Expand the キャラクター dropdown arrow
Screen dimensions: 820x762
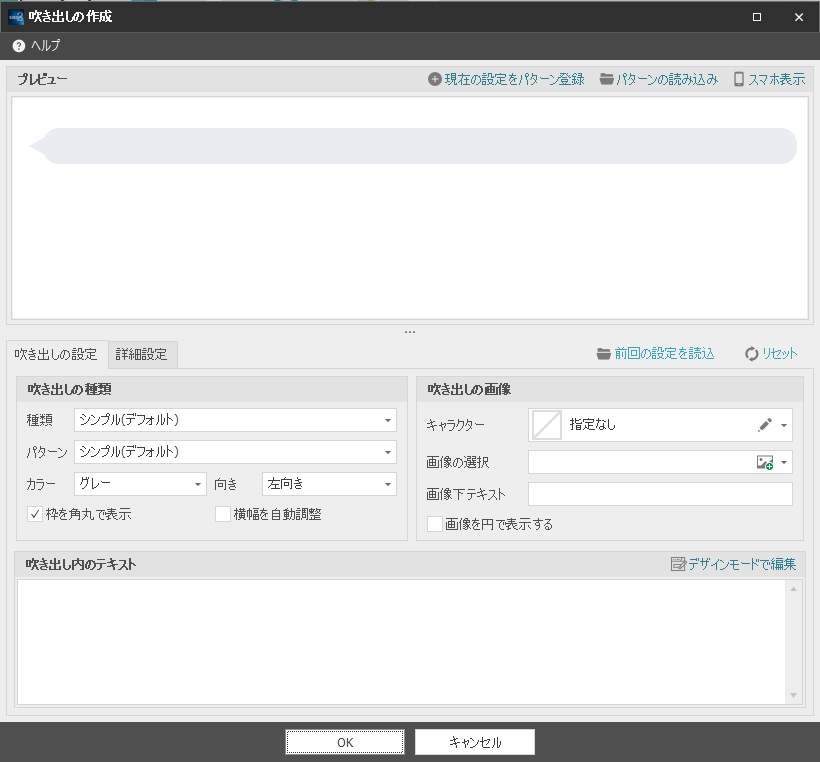coord(784,425)
